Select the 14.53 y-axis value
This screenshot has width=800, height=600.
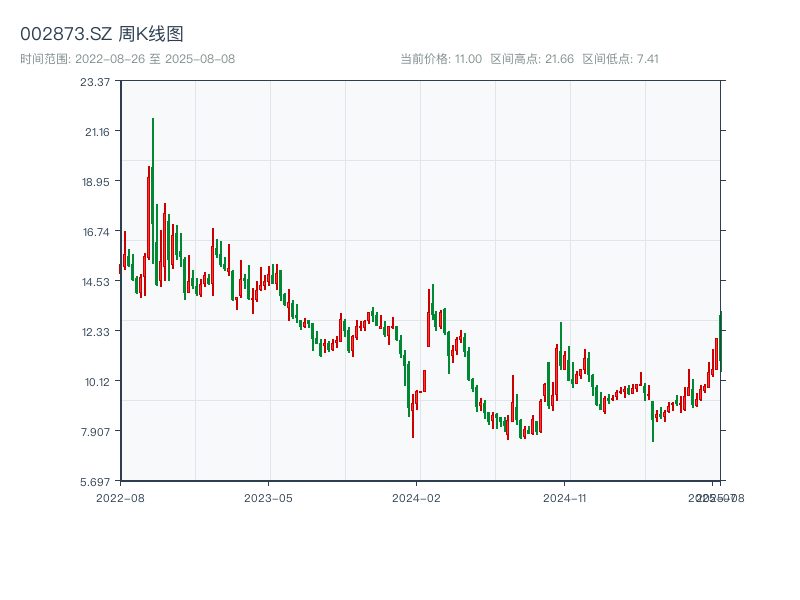point(95,282)
